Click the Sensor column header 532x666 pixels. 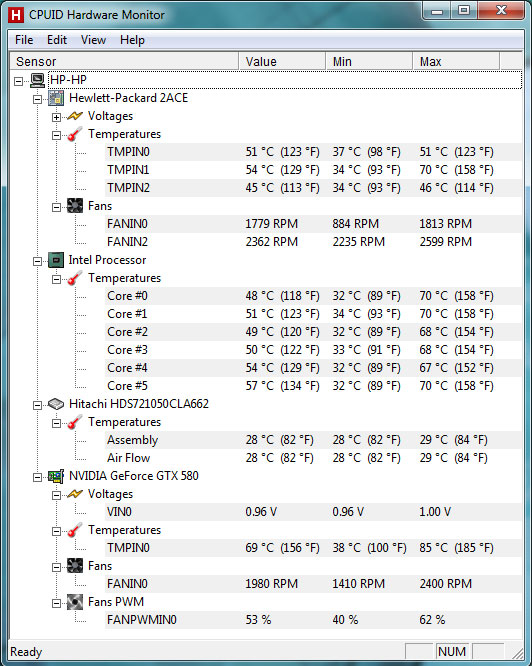coord(124,62)
